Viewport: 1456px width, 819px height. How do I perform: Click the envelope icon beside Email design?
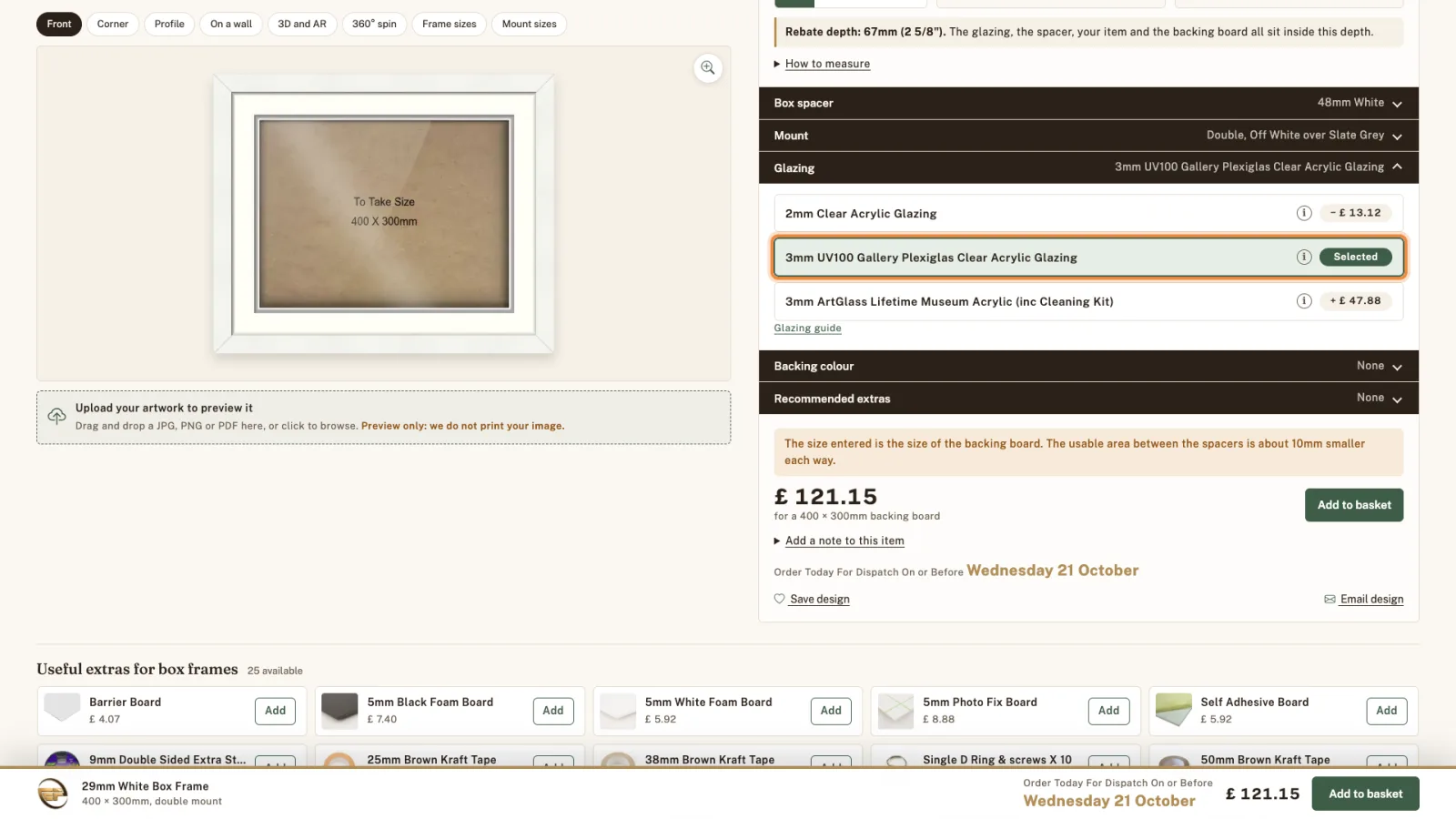[x=1330, y=599]
